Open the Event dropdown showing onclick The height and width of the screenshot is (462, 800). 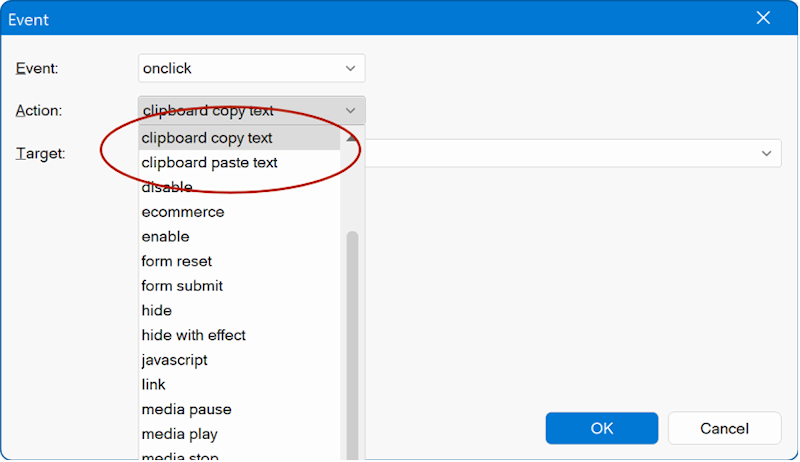point(251,69)
